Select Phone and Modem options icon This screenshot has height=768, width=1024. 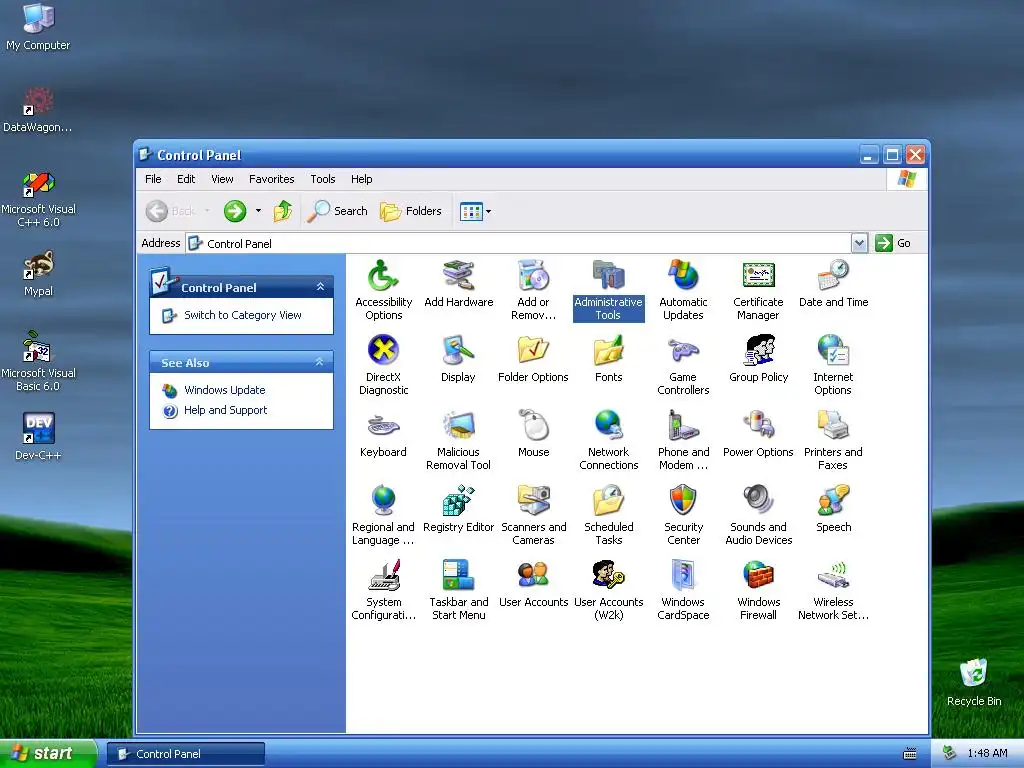[683, 440]
